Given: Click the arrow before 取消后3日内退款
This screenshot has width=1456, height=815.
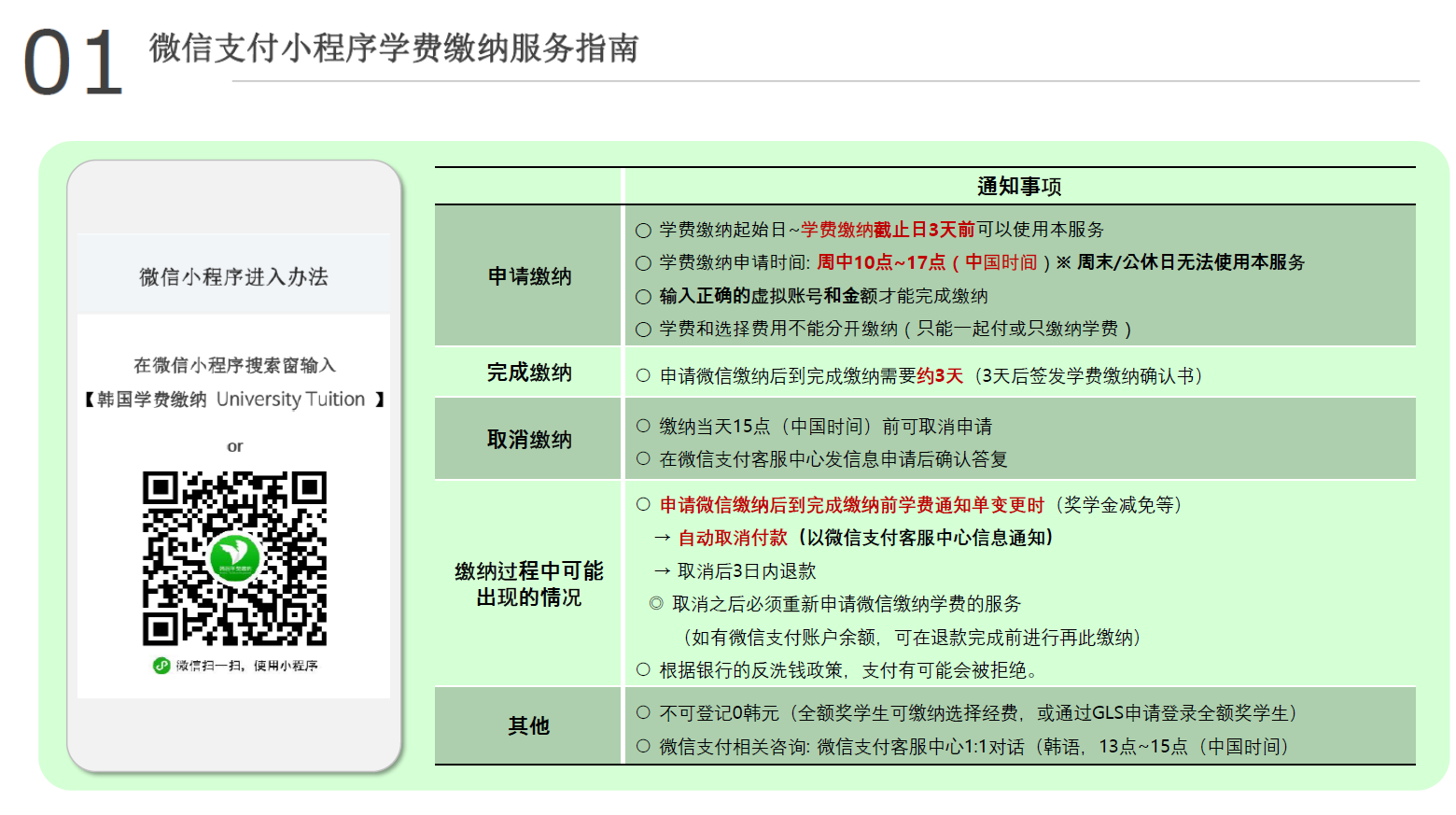Looking at the screenshot, I should click(663, 571).
